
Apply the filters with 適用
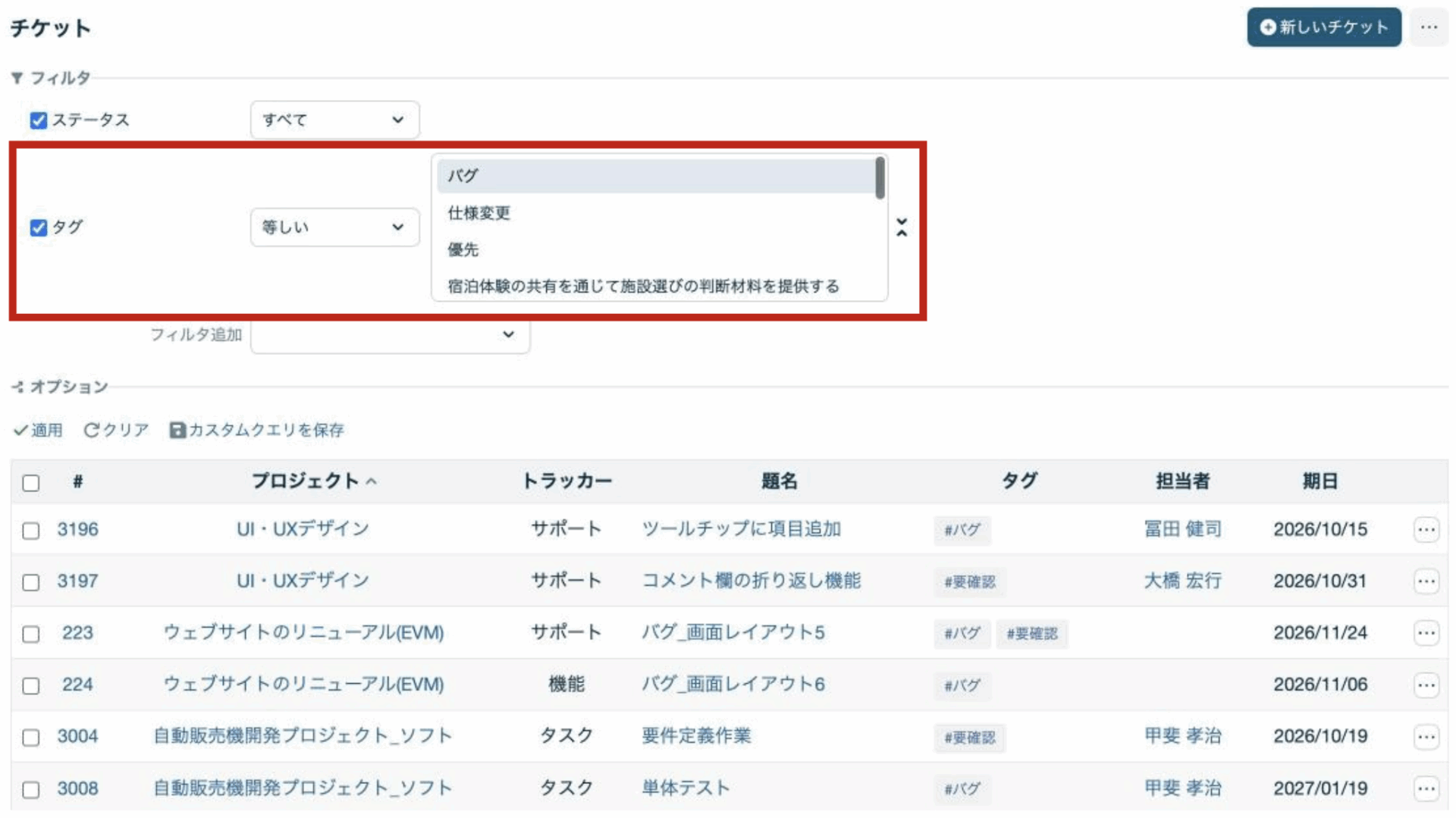[38, 431]
